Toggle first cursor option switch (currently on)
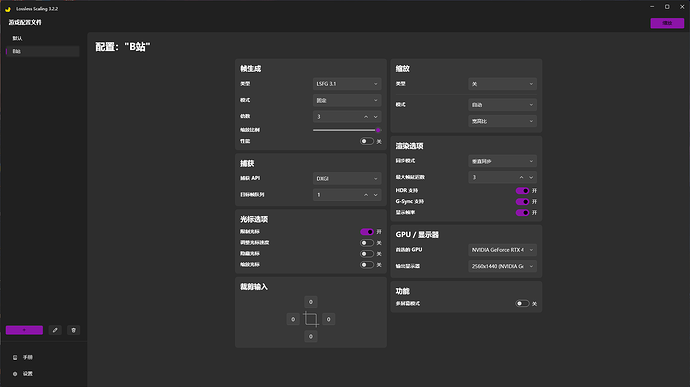This screenshot has width=690, height=387. (x=367, y=232)
